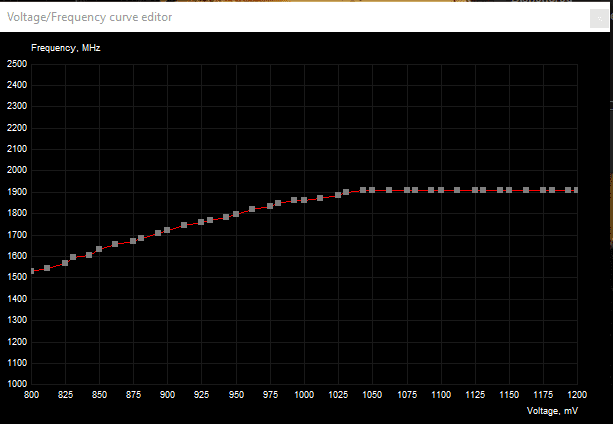Click the 1000 MHz label on frequency axis
Screen dimensions: 613x424
tap(17, 384)
